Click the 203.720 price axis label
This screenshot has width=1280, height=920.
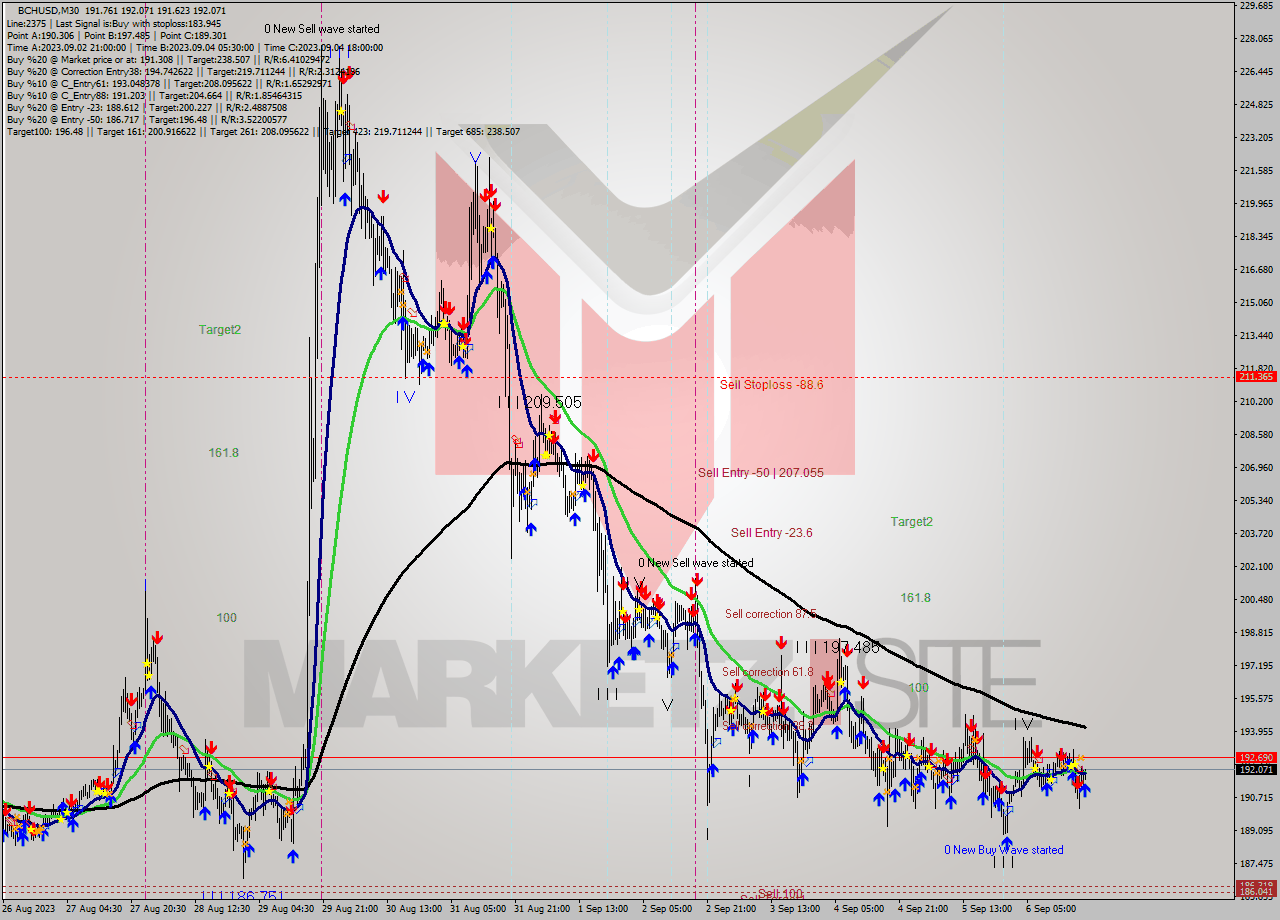coord(1255,534)
